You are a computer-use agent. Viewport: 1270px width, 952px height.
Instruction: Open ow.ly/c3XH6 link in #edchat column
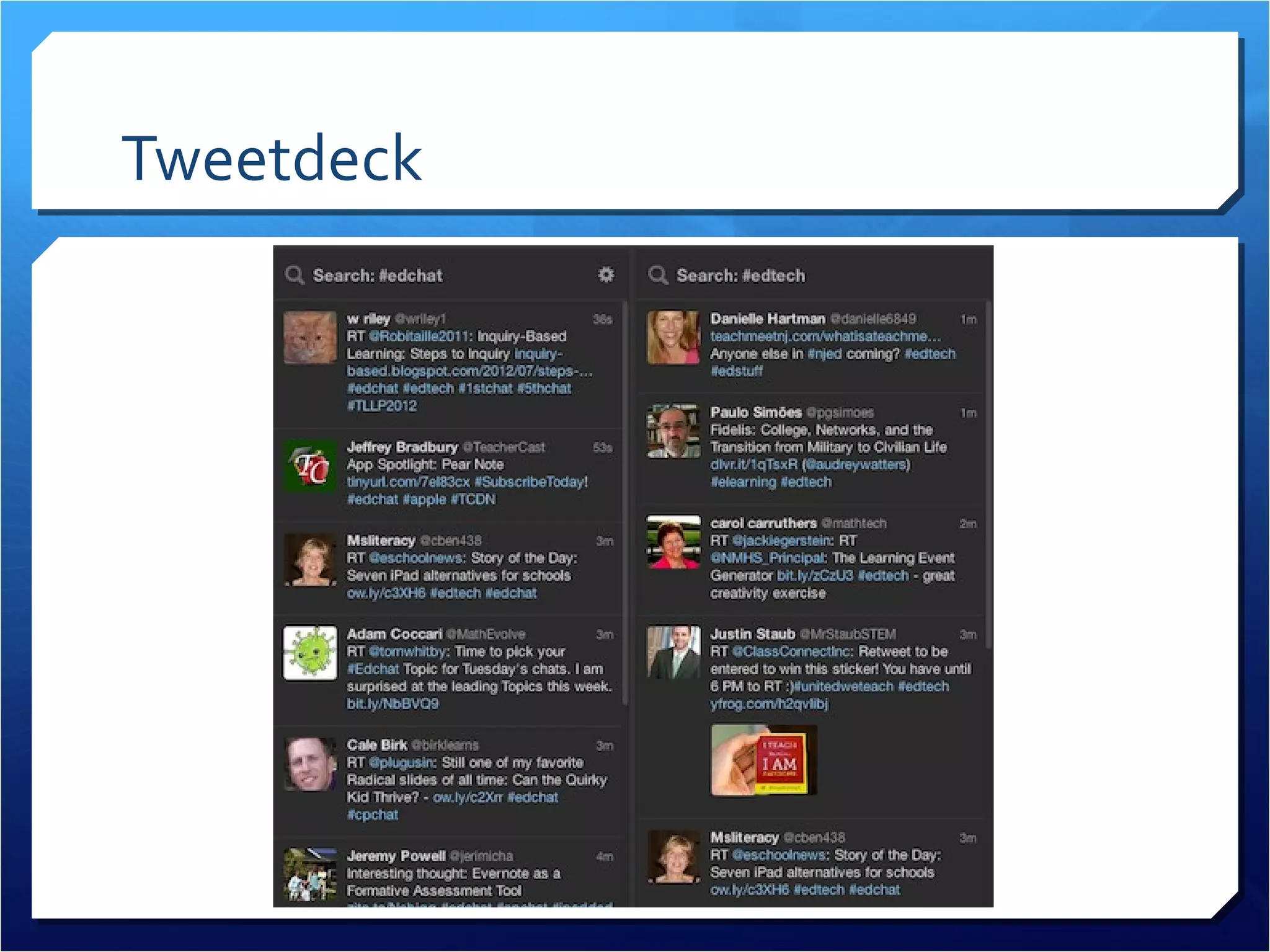[386, 593]
